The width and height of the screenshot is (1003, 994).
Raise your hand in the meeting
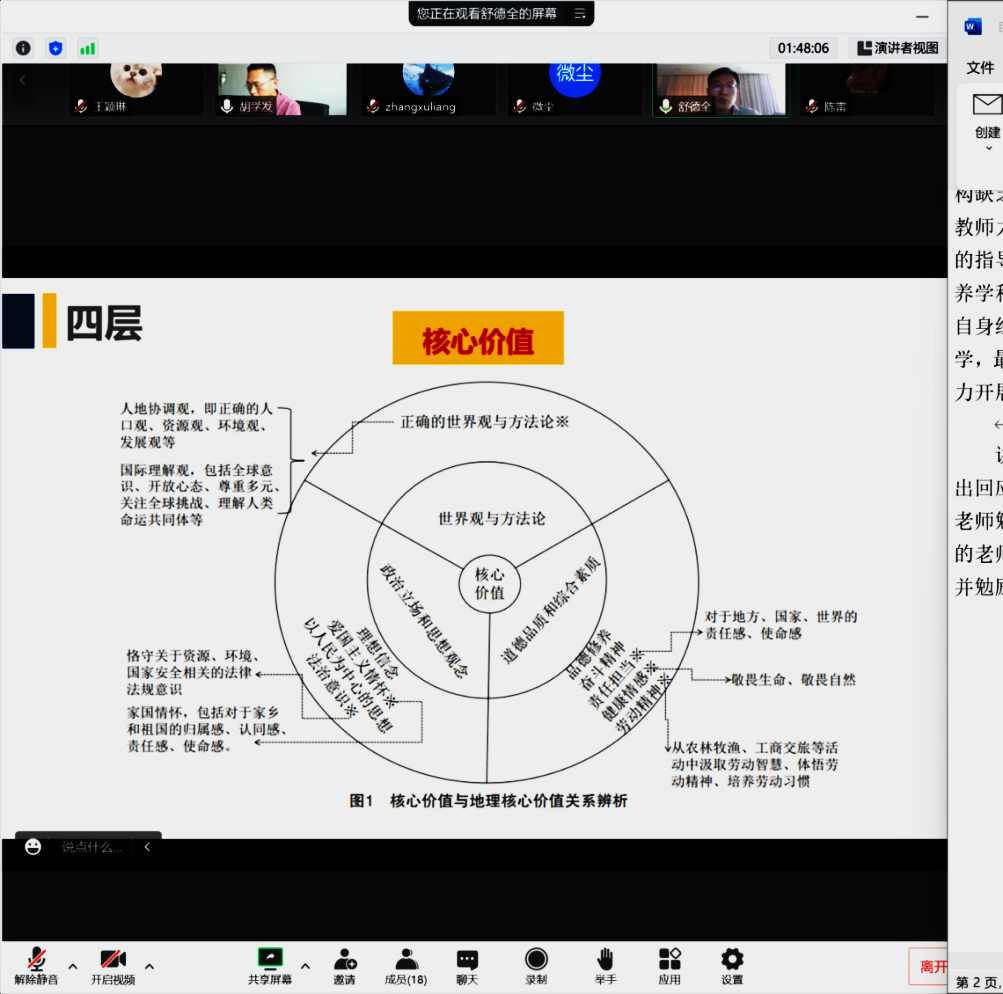[605, 966]
